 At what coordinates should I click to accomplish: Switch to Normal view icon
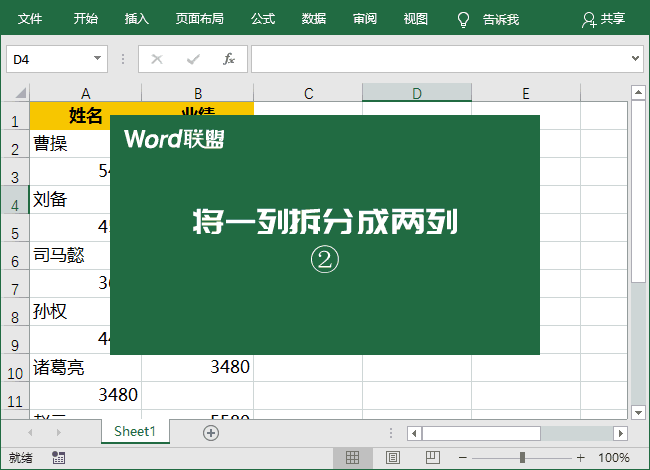(352, 458)
